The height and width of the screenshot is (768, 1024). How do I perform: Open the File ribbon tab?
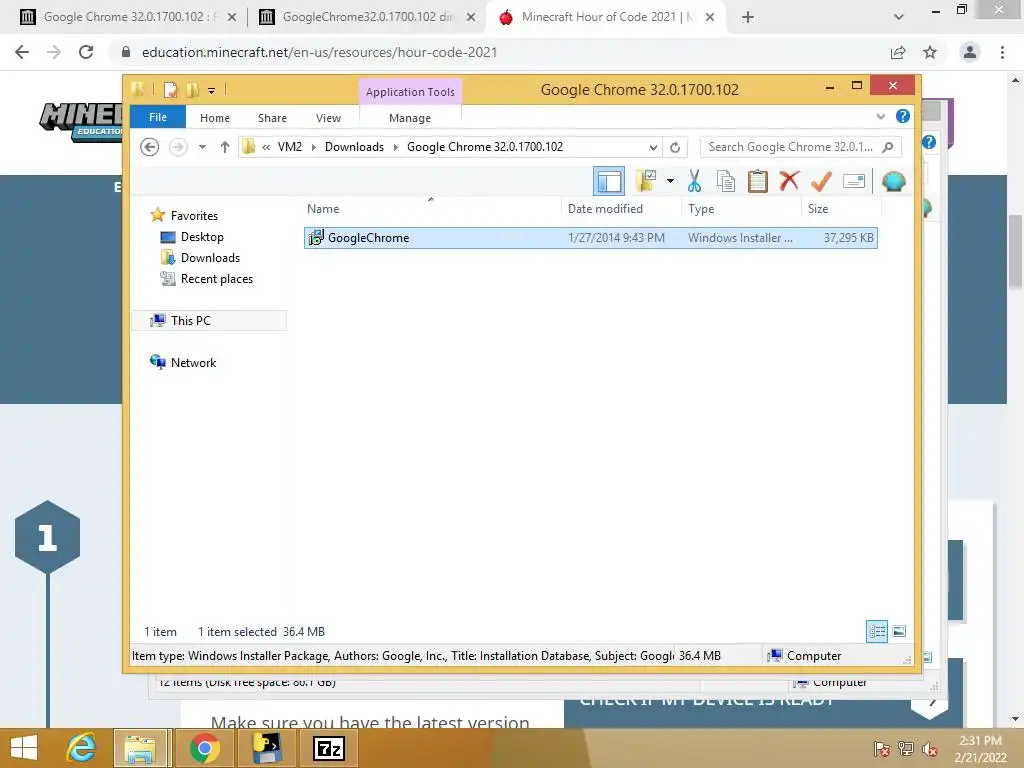coord(158,117)
